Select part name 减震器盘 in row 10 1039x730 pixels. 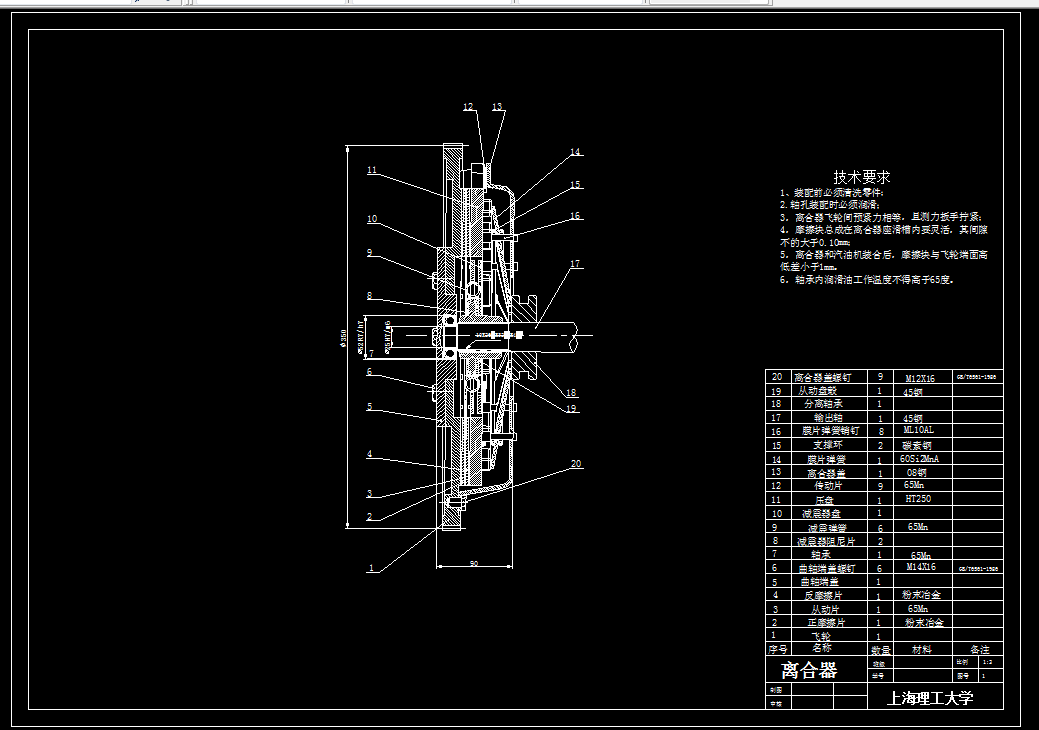pyautogui.click(x=821, y=513)
